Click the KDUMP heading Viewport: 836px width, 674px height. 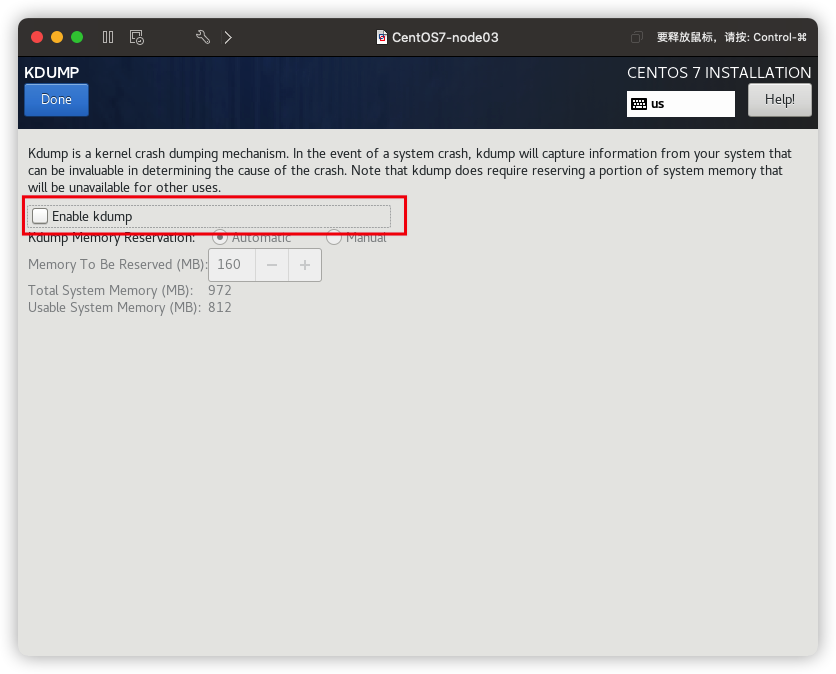(x=52, y=73)
